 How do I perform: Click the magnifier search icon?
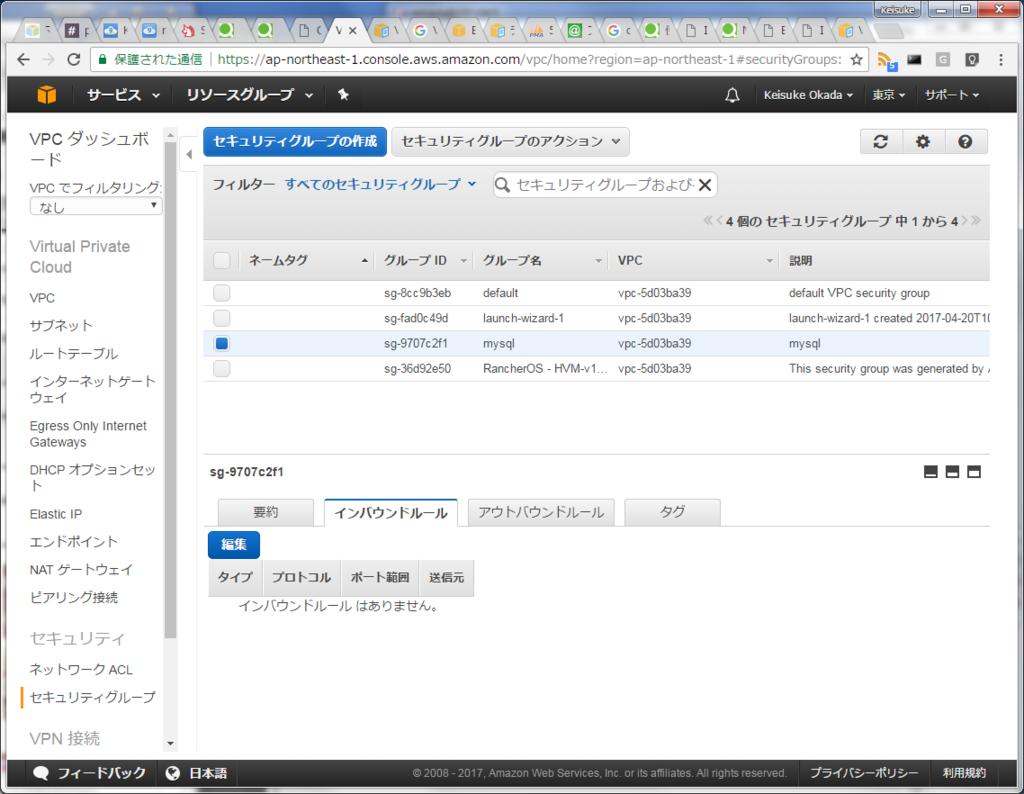tap(502, 185)
